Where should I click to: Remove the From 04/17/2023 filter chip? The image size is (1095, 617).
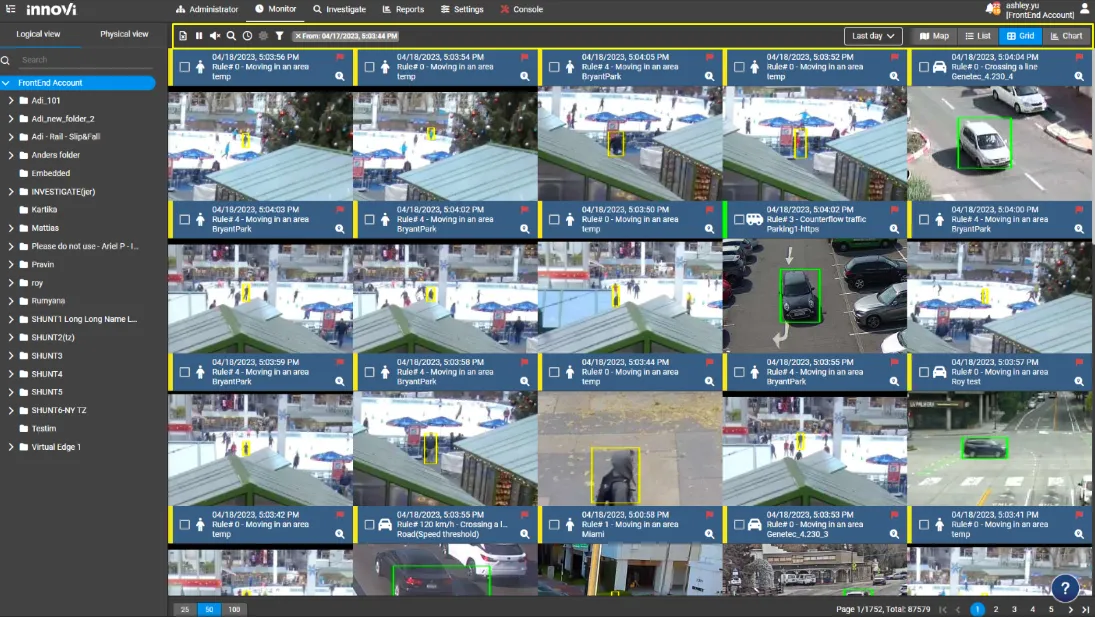298,36
